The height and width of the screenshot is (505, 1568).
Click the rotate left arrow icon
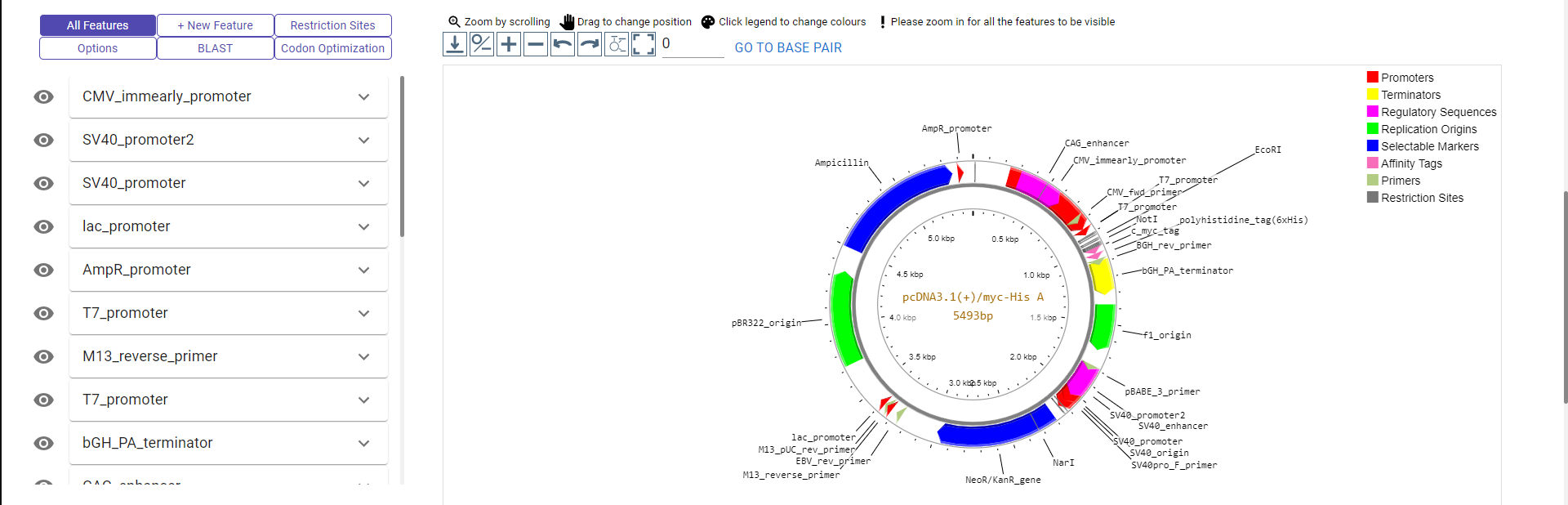pyautogui.click(x=563, y=44)
